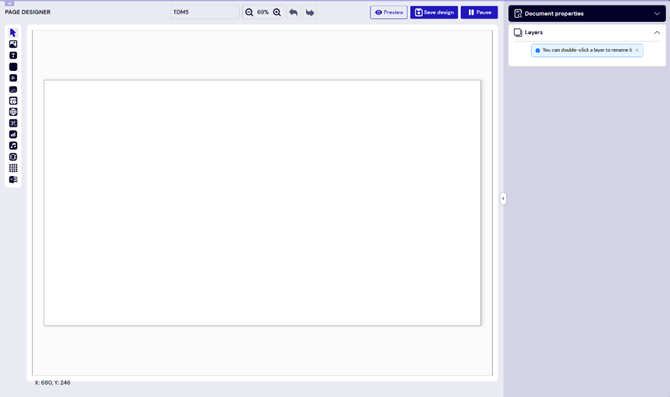Click the Layers section icon

point(518,32)
